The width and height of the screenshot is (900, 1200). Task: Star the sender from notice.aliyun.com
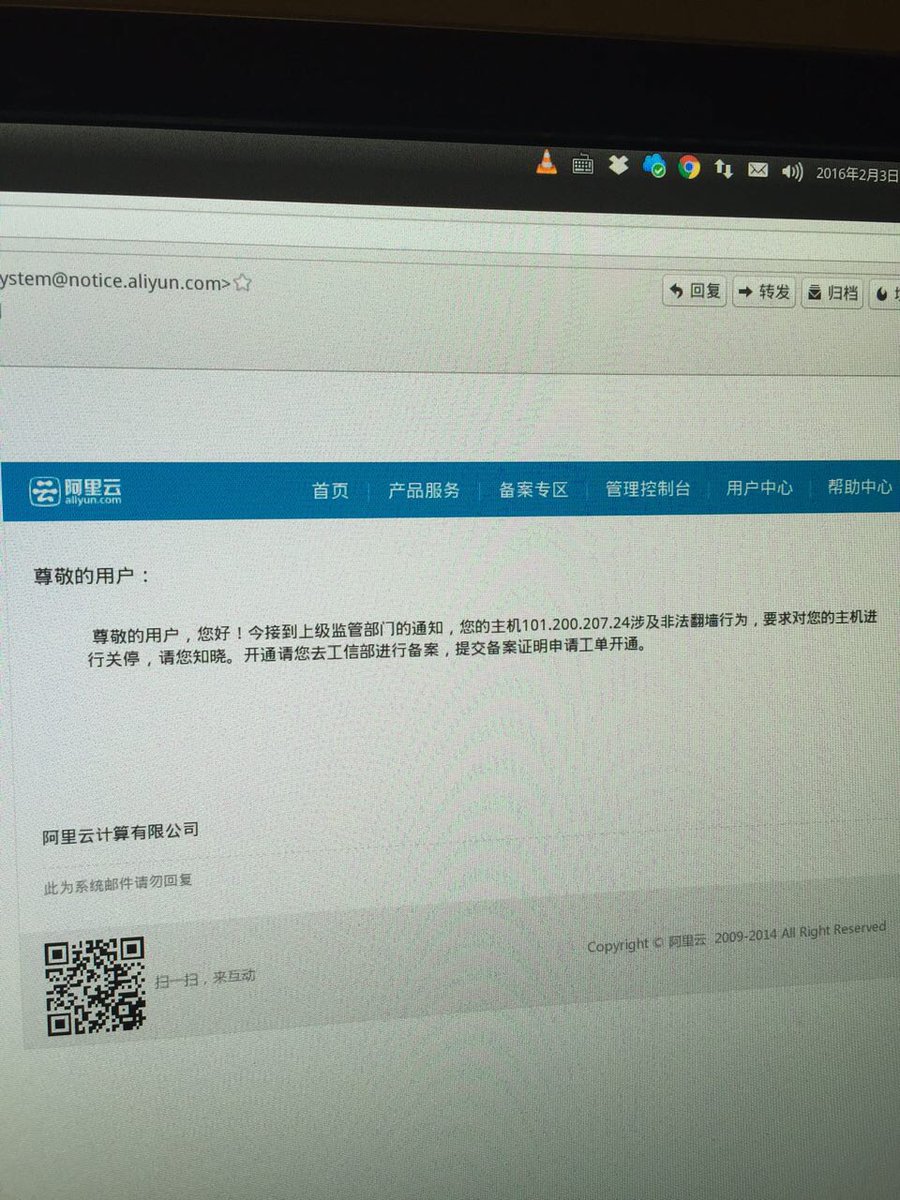click(242, 283)
